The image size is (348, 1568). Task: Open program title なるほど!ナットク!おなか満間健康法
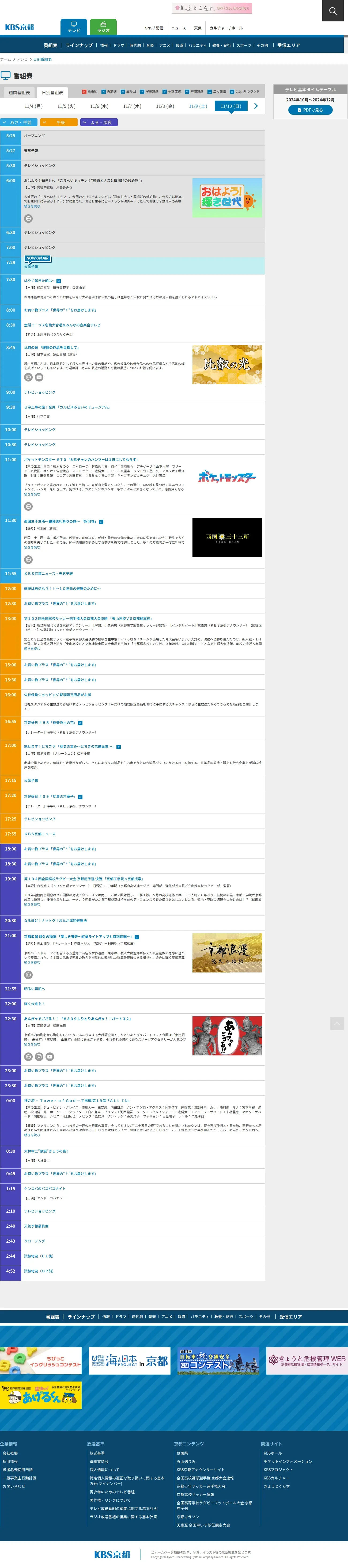tap(55, 920)
